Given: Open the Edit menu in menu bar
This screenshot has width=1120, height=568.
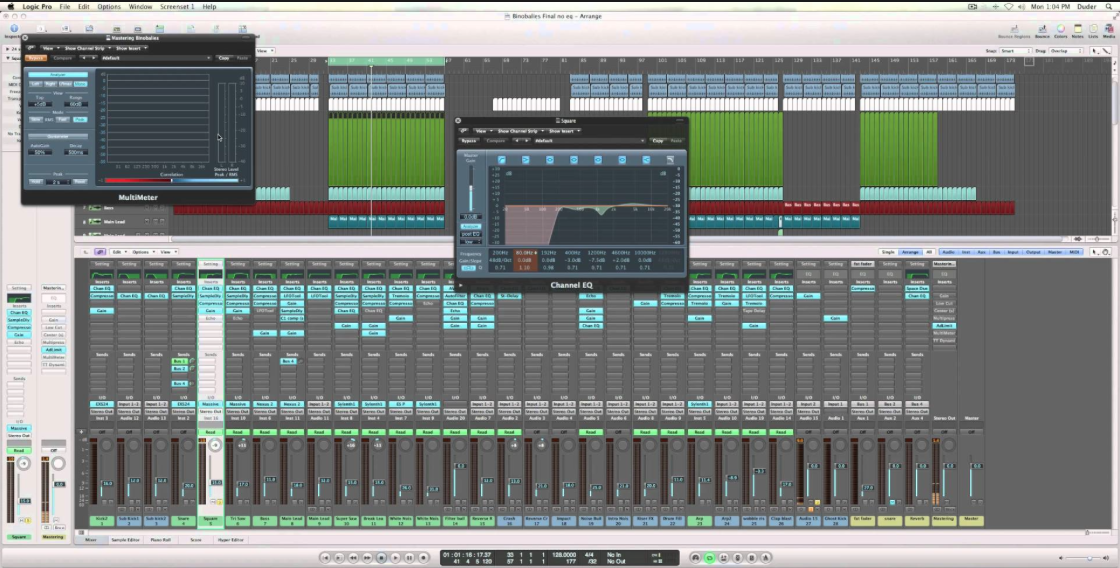Looking at the screenshot, I should point(84,6).
